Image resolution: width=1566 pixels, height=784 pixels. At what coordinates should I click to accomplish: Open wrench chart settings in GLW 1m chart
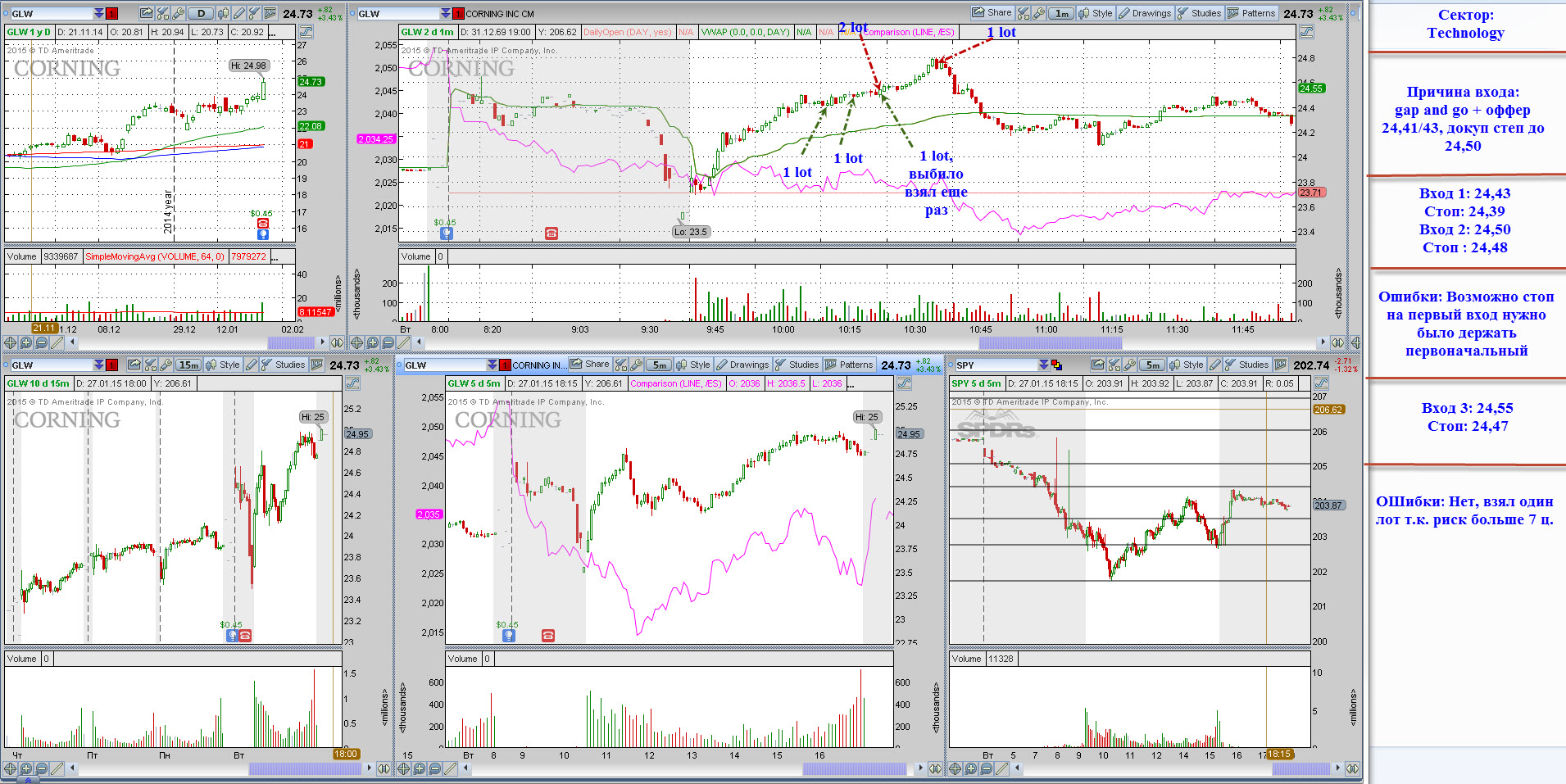click(x=1039, y=13)
